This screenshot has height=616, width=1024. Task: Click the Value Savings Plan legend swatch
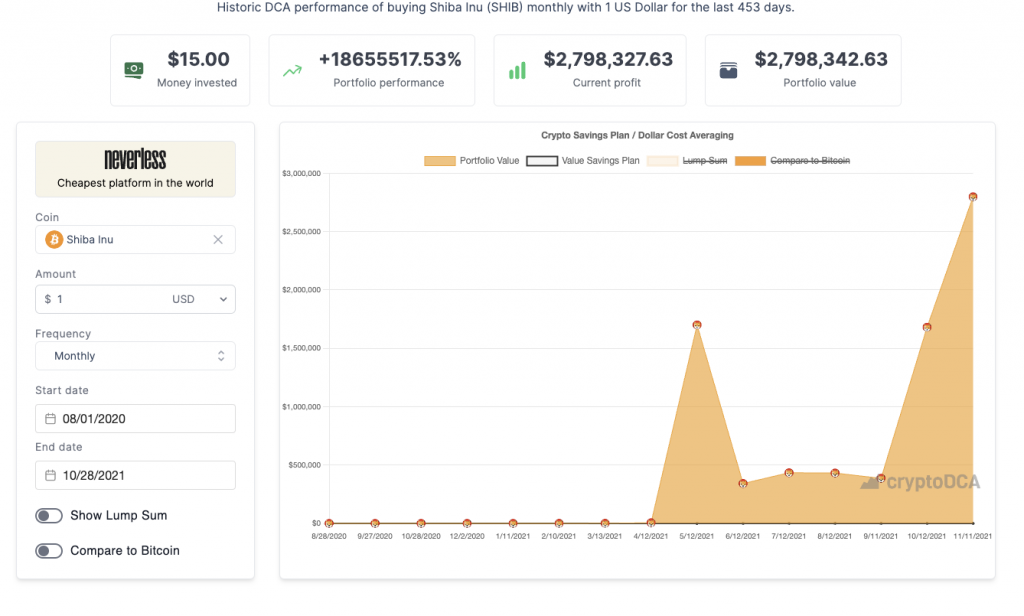pyautogui.click(x=542, y=161)
